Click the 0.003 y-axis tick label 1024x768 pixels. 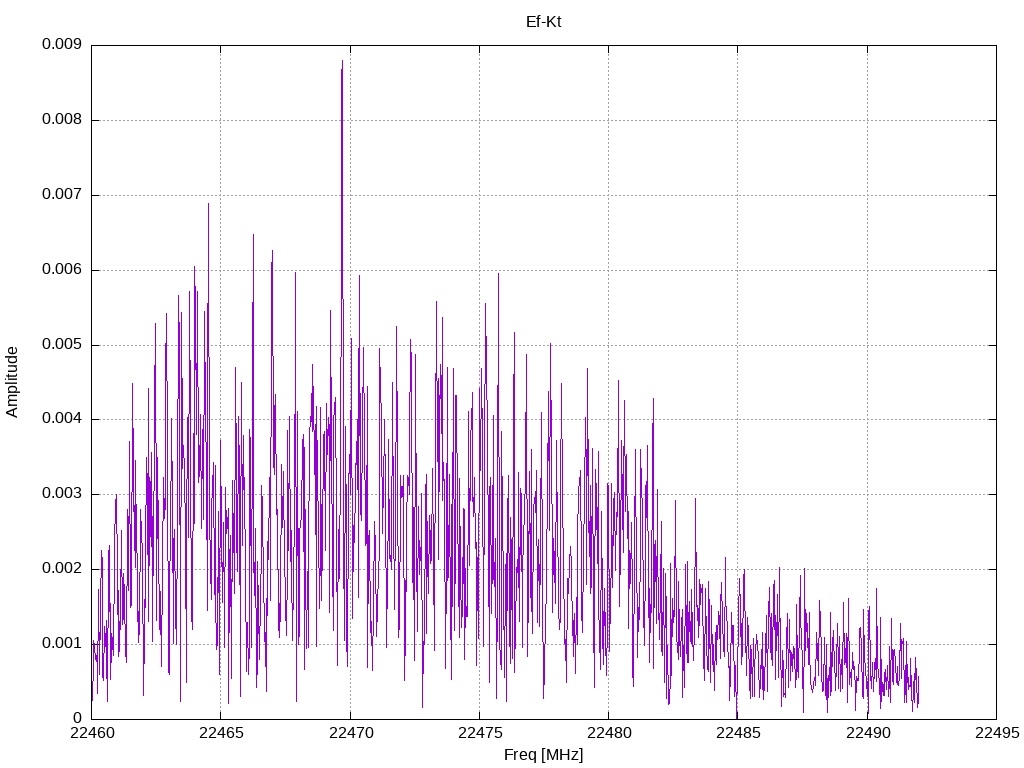pyautogui.click(x=62, y=494)
